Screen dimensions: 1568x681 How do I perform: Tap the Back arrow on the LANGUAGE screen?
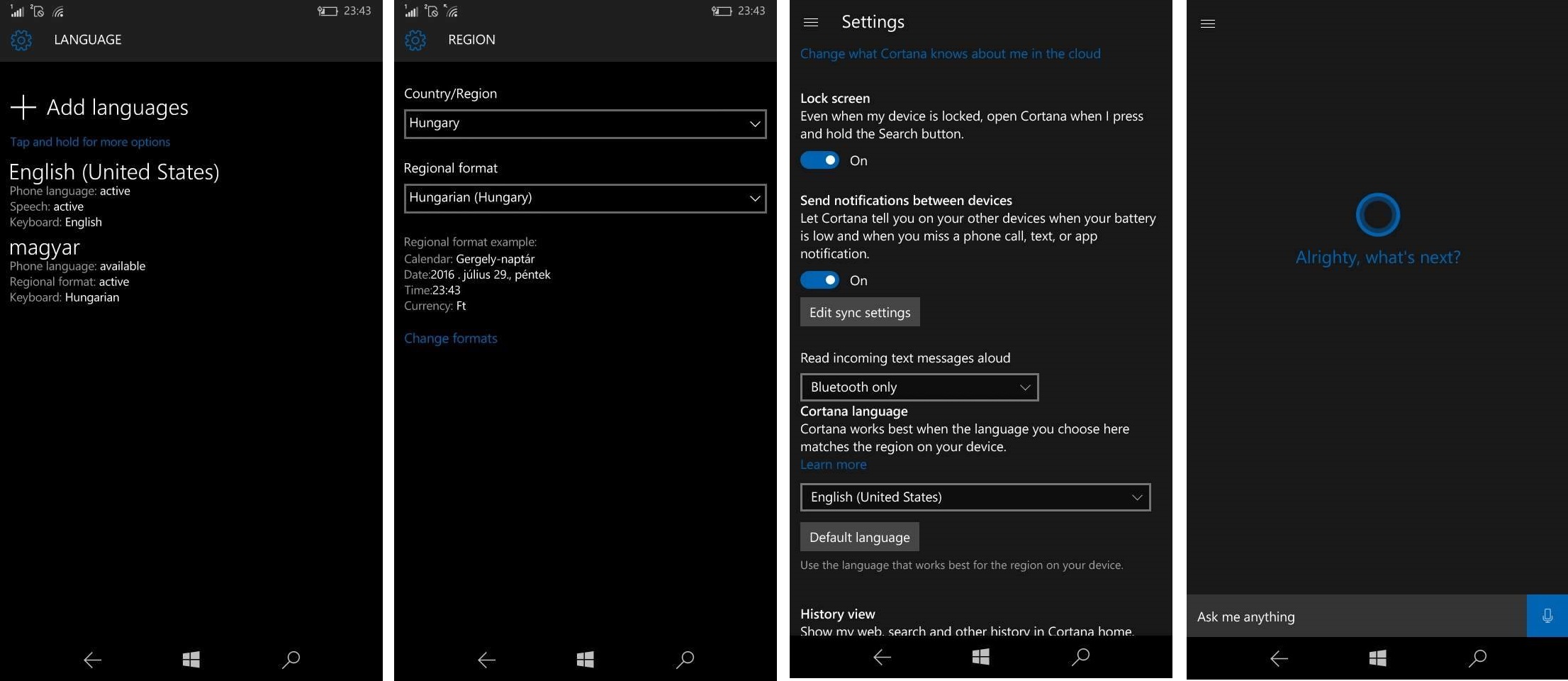point(92,660)
